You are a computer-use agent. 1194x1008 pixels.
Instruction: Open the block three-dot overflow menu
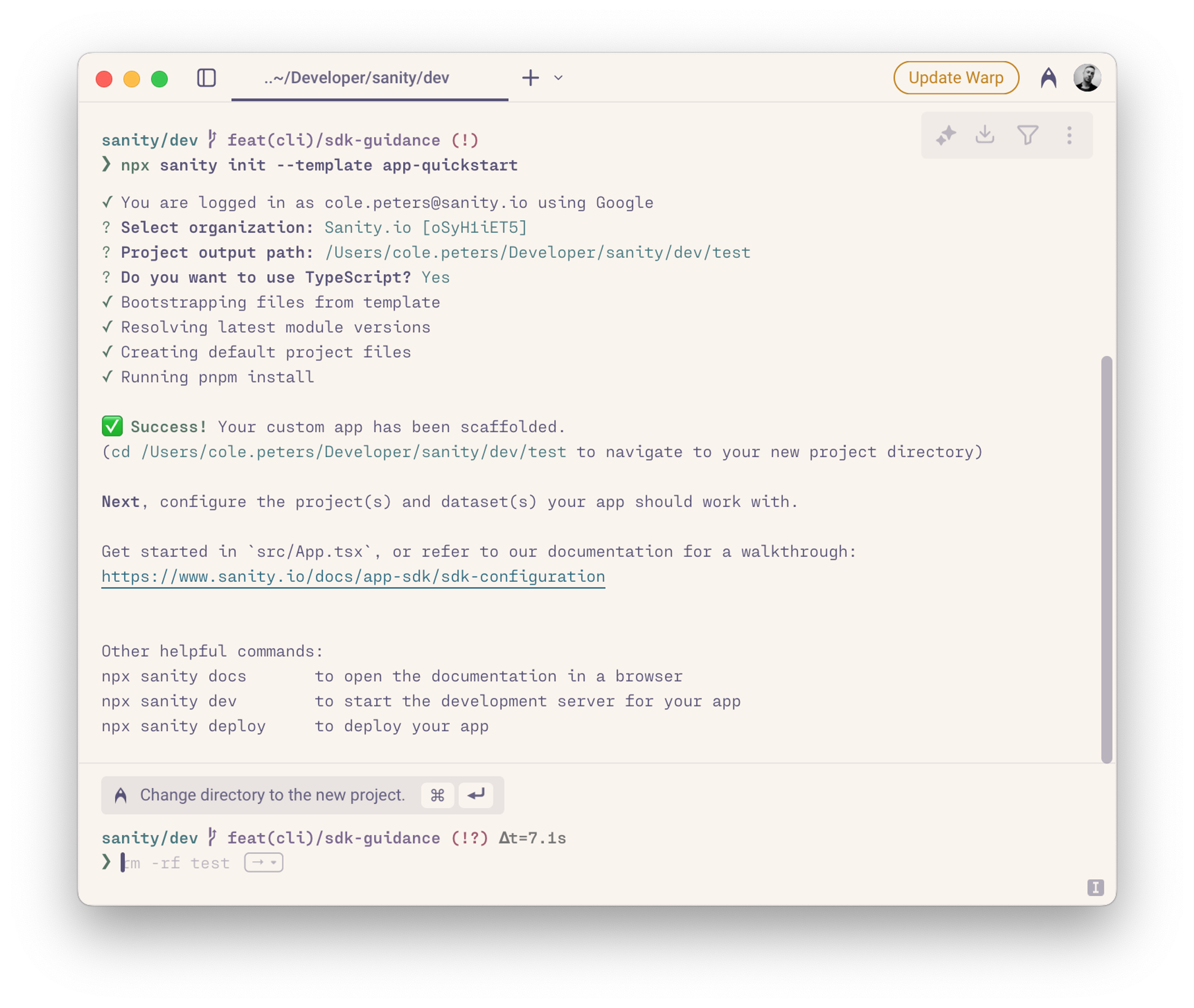(1069, 136)
